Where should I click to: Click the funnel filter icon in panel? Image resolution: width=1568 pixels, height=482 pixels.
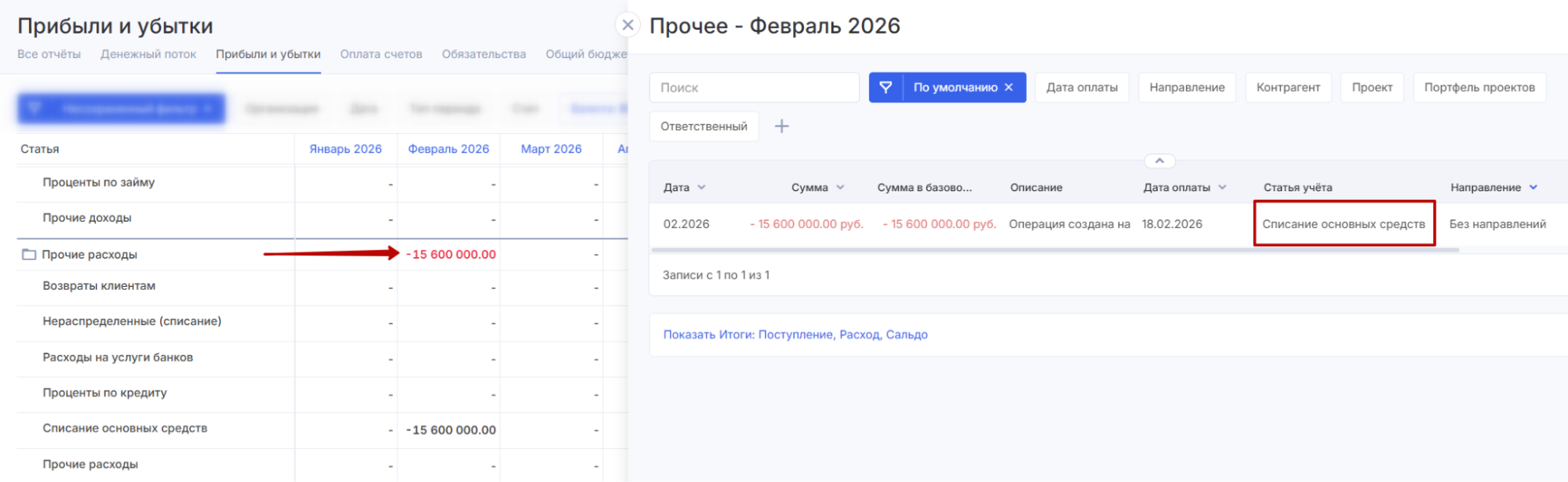(886, 88)
